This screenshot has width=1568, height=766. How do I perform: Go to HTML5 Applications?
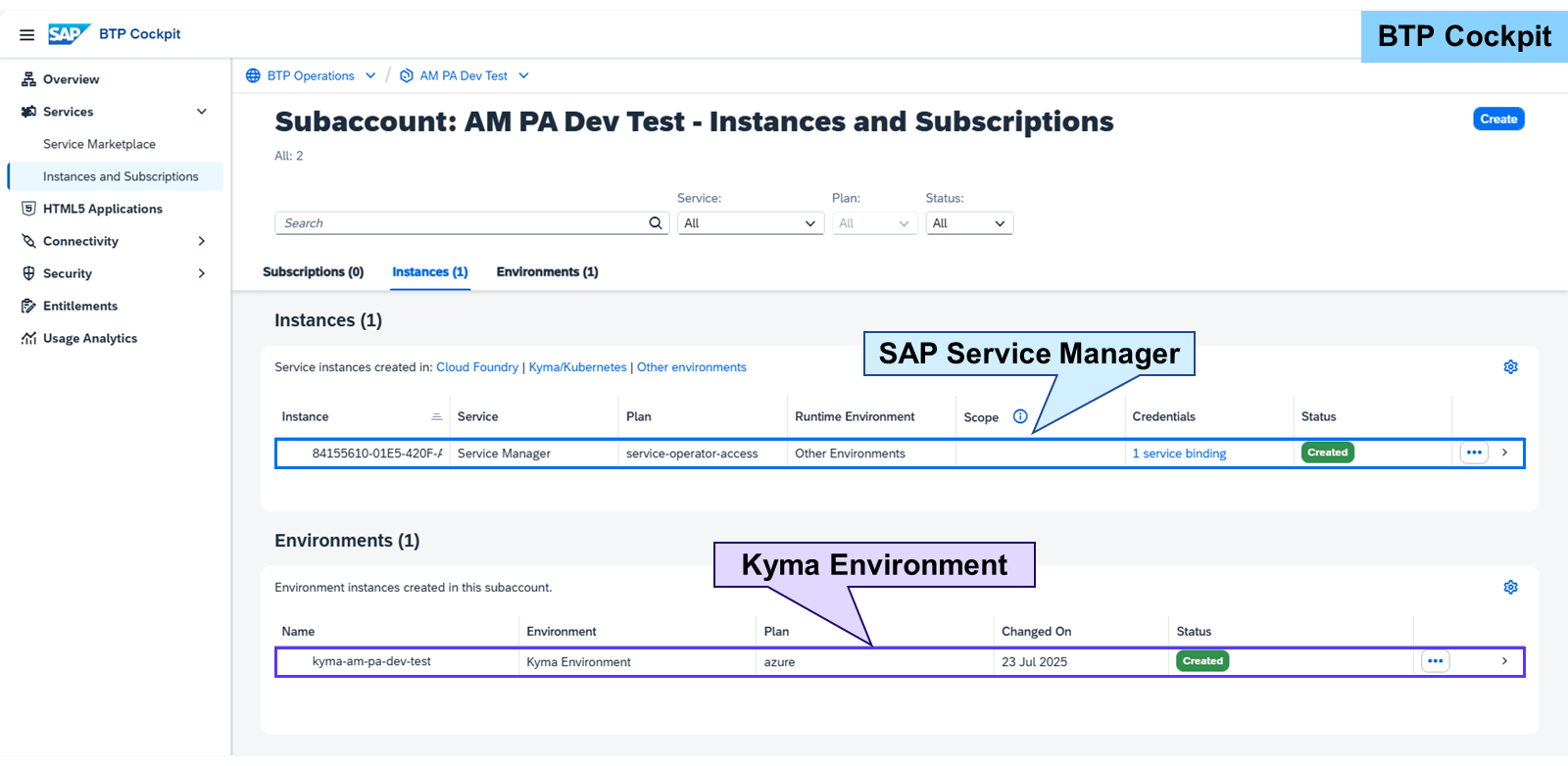[x=103, y=209]
